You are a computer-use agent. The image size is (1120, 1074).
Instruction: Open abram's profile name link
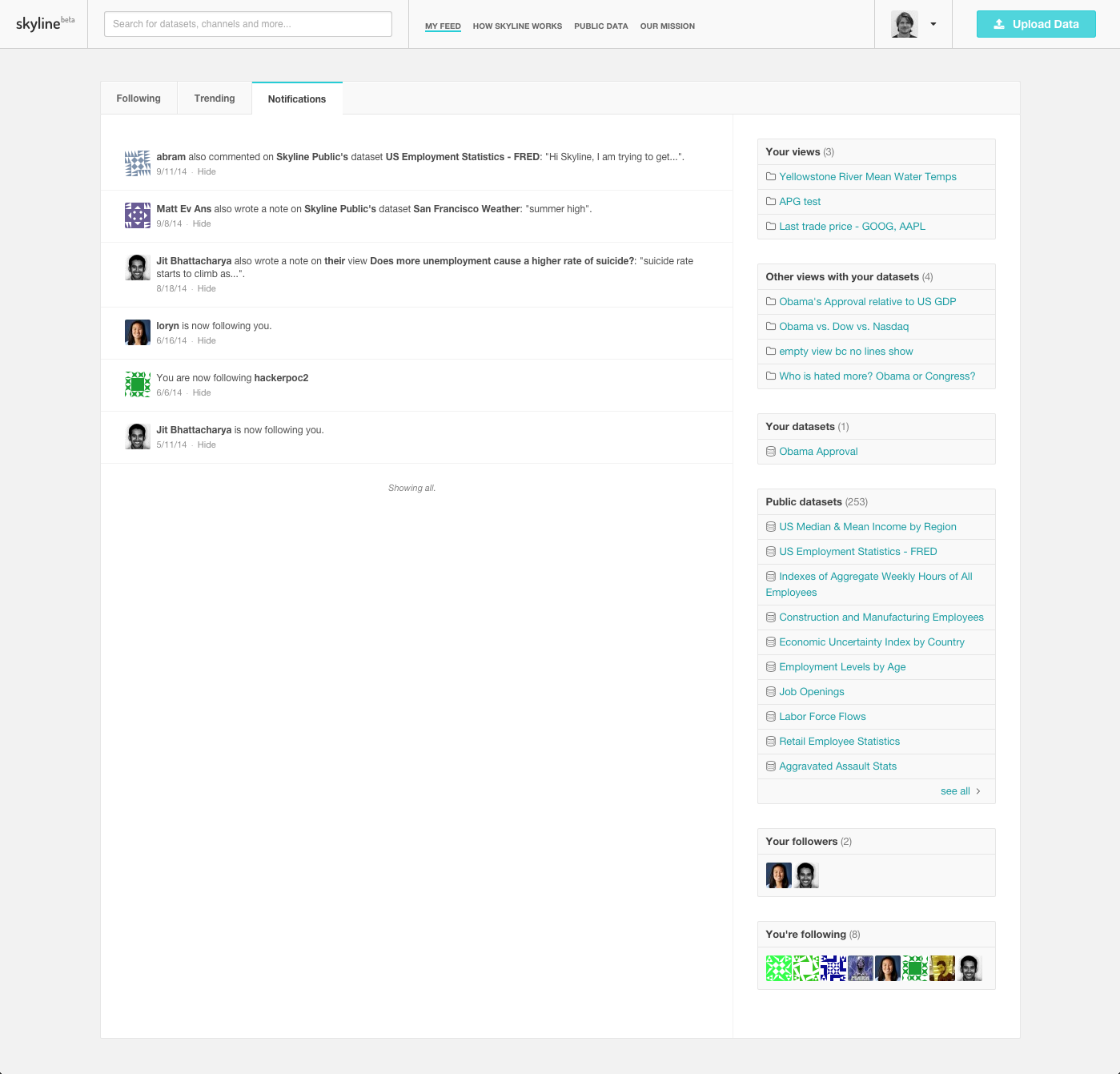pyautogui.click(x=171, y=157)
